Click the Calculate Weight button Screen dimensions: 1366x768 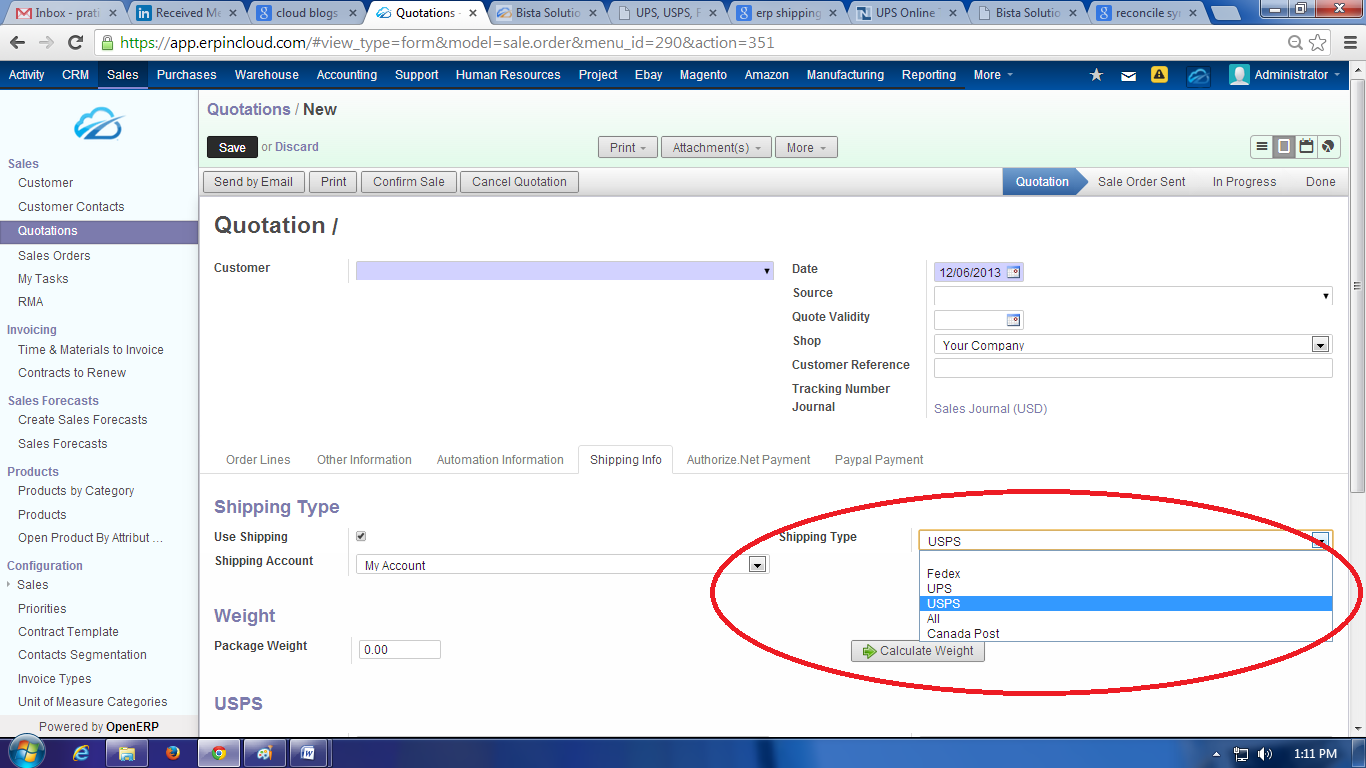[918, 651]
